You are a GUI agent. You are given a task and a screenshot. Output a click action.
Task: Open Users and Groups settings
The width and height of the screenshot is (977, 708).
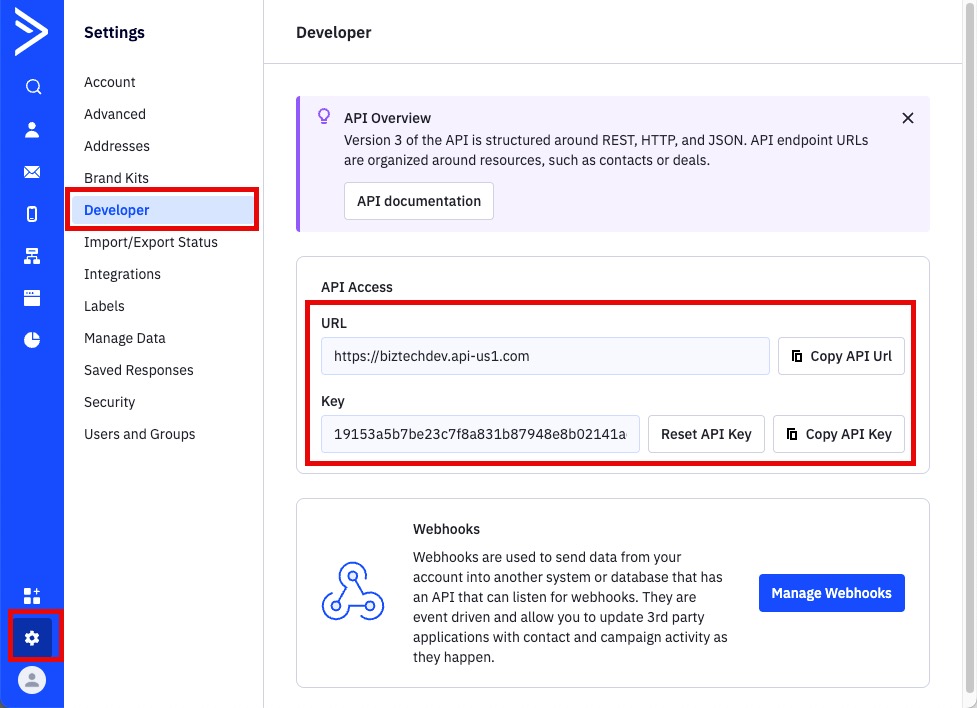[x=139, y=434]
